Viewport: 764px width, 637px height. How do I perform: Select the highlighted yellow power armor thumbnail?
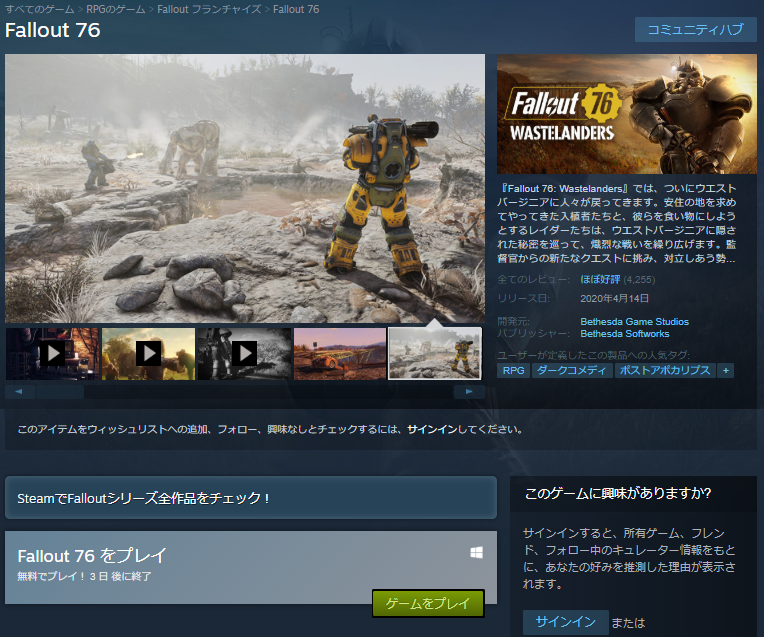click(x=435, y=353)
